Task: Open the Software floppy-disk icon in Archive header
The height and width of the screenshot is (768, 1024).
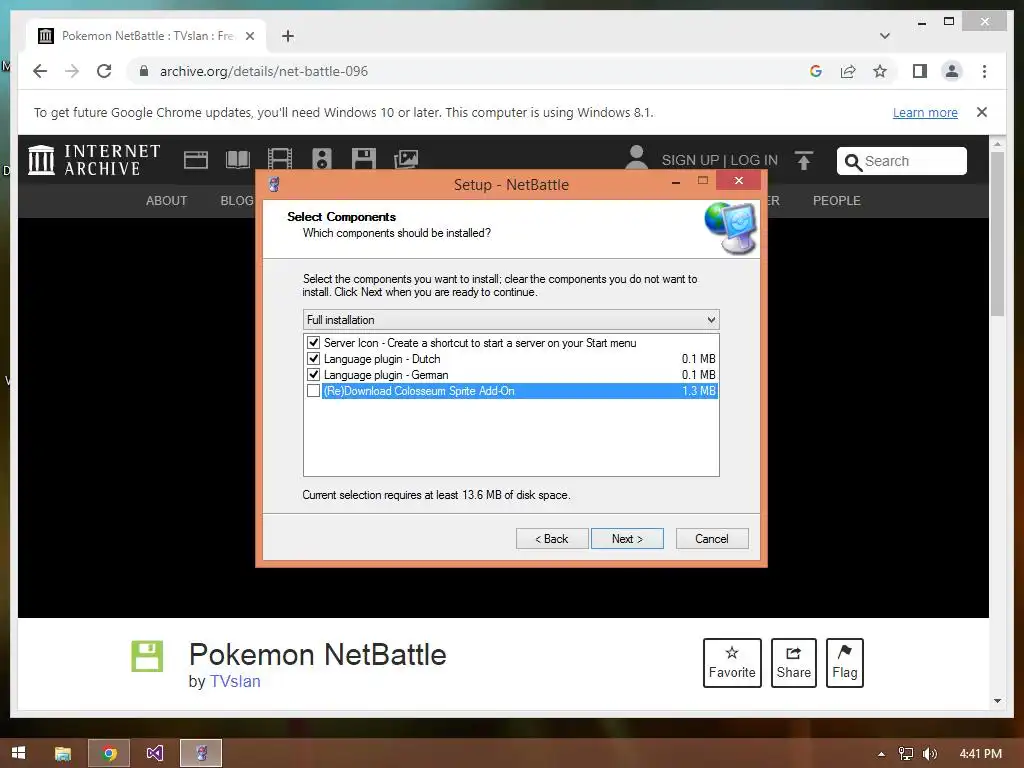Action: tap(363, 160)
